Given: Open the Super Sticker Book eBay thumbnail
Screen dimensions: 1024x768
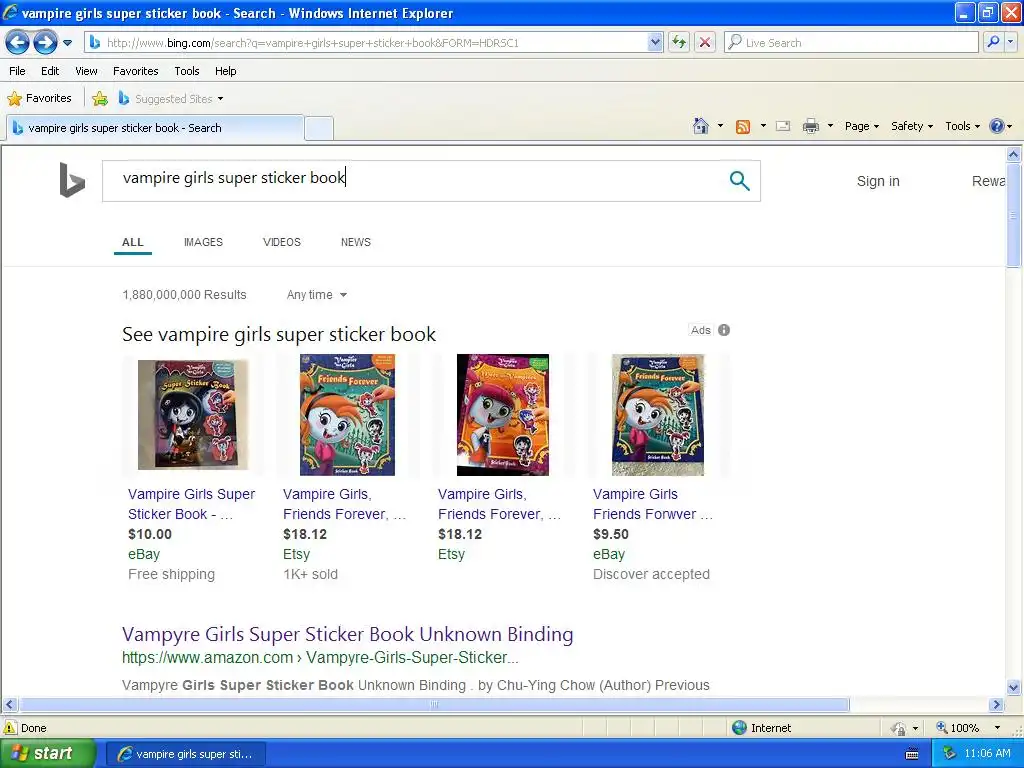Looking at the screenshot, I should pos(193,415).
